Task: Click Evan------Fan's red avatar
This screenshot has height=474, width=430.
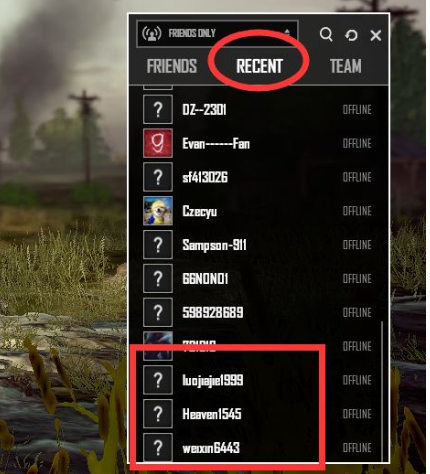Action: (x=158, y=143)
